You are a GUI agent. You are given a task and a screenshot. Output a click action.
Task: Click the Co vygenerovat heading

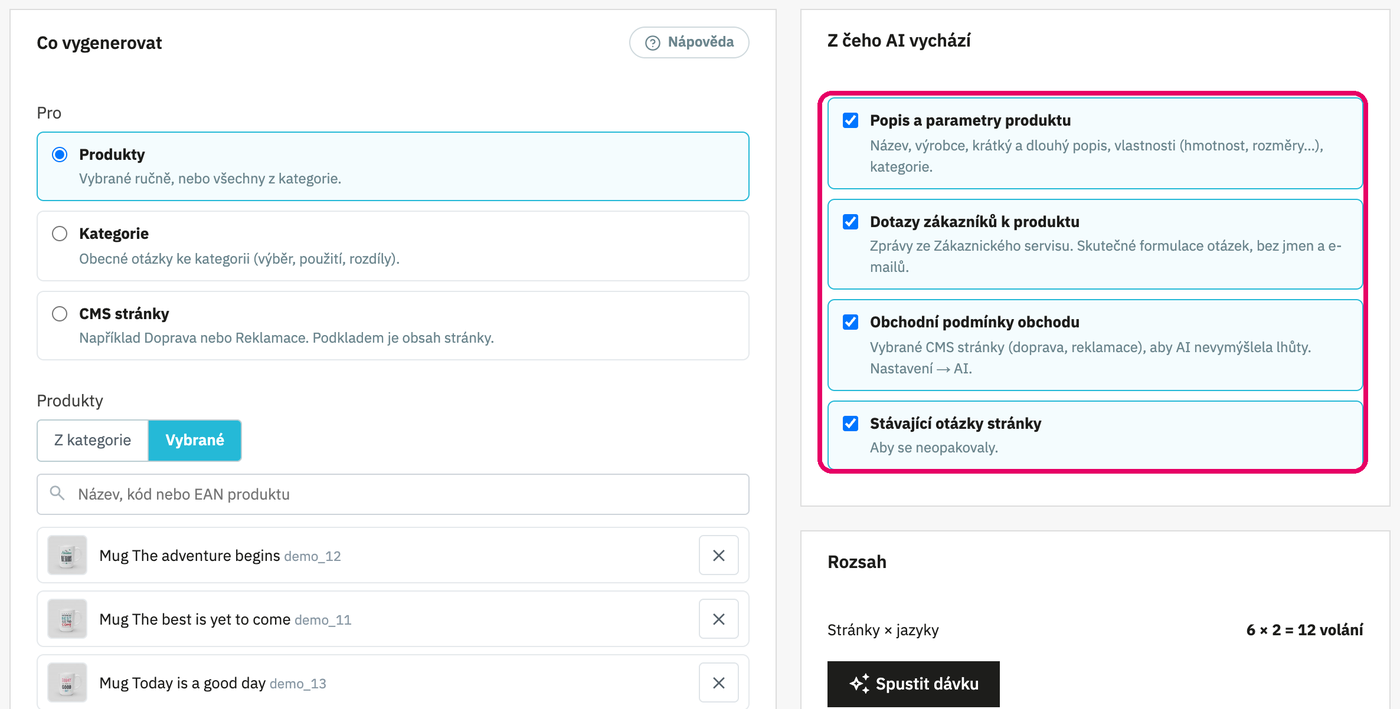(99, 43)
